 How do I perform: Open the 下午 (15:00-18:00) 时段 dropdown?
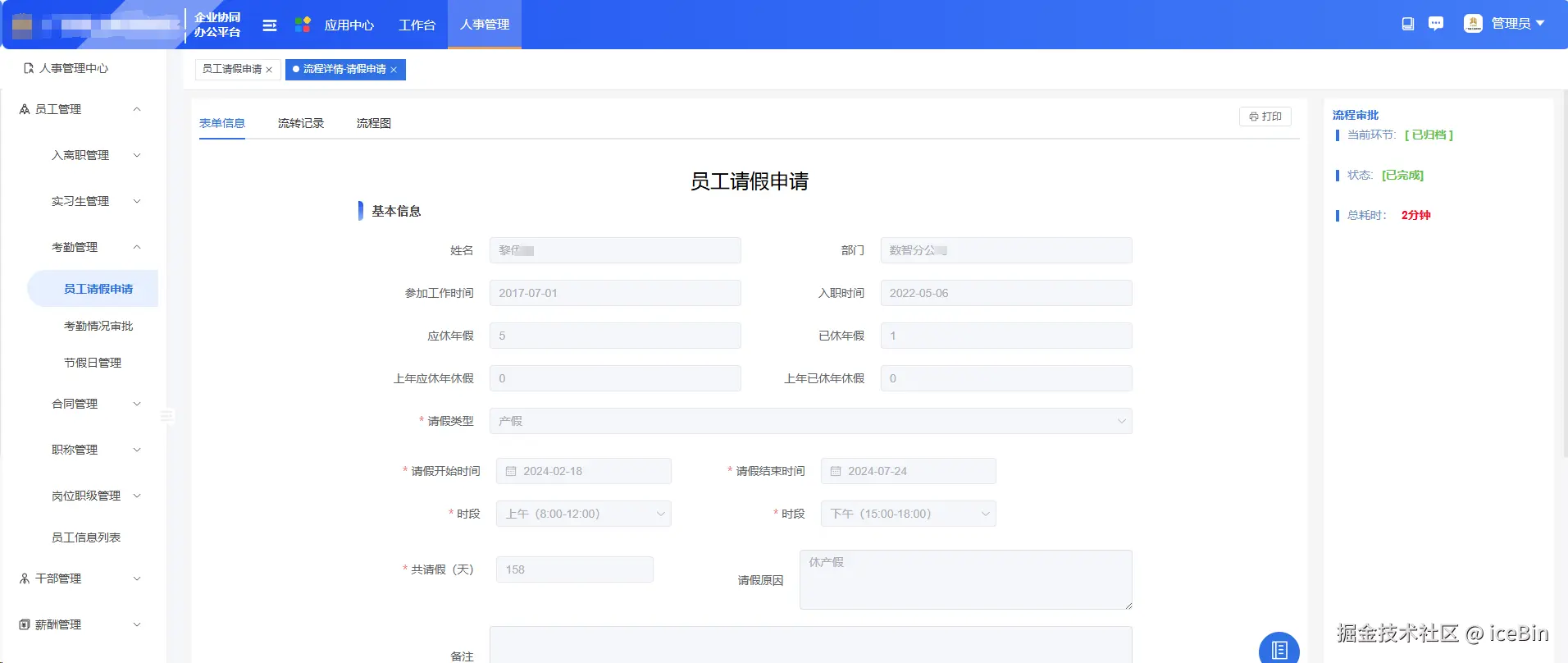click(x=909, y=514)
